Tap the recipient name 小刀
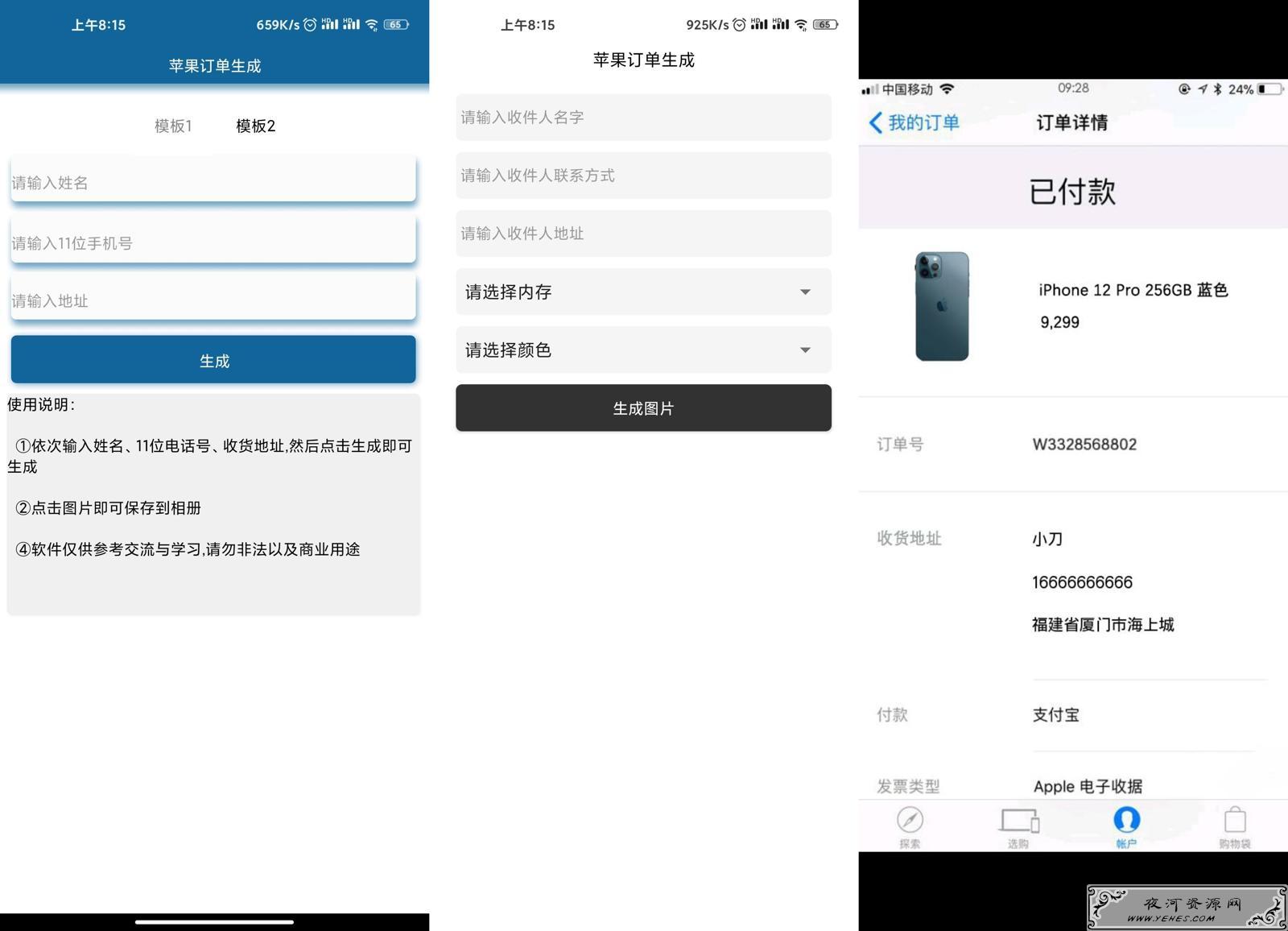 click(x=1047, y=539)
